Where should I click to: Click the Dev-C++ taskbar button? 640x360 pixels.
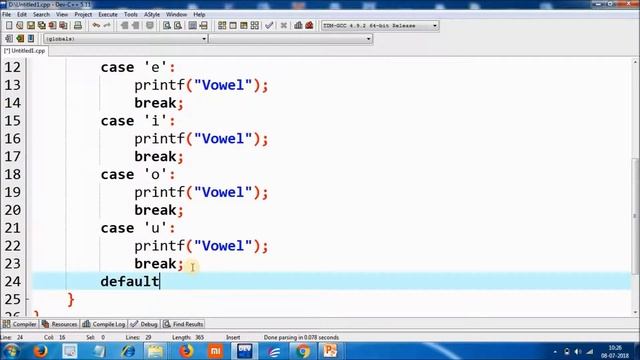244,351
